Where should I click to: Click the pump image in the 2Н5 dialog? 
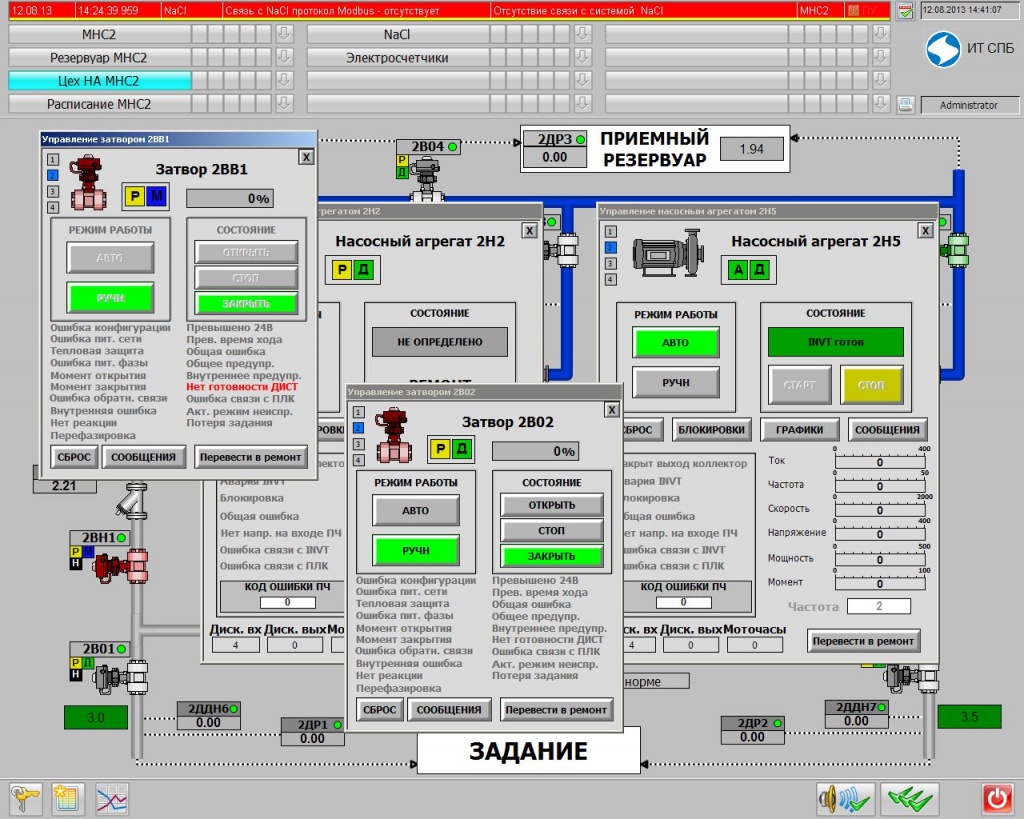click(x=667, y=252)
